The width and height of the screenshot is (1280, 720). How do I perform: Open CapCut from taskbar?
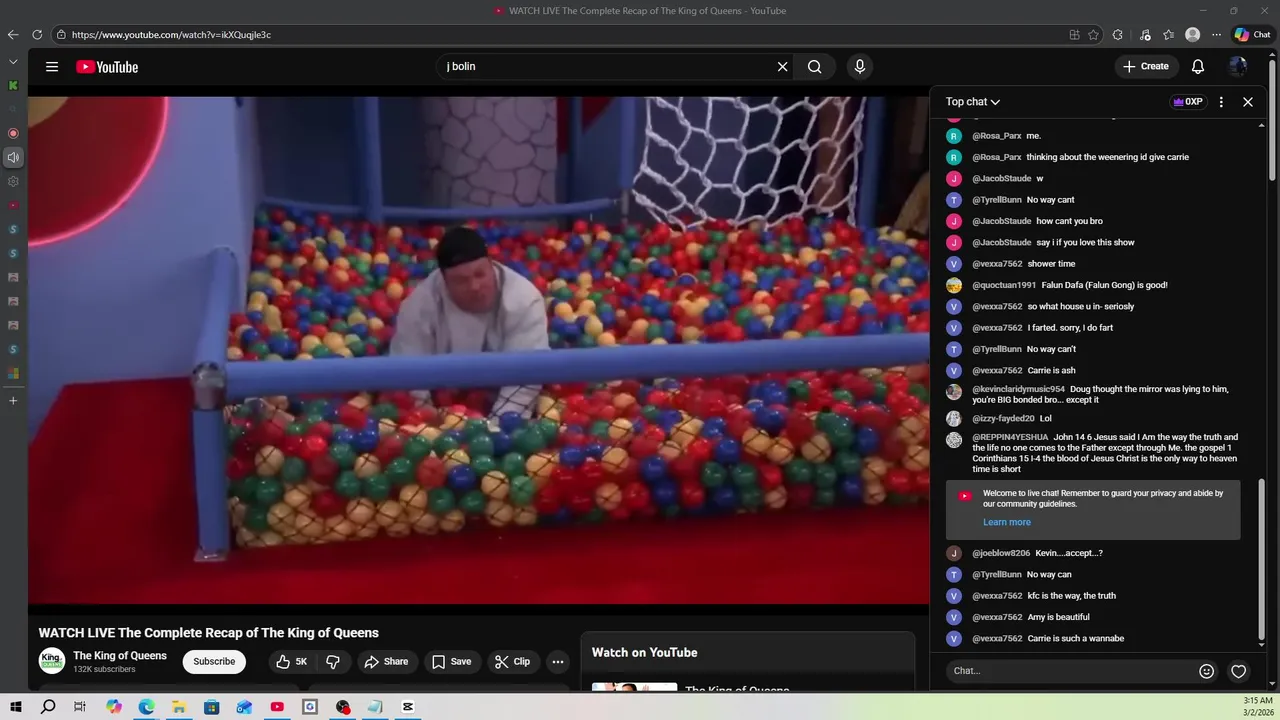[x=408, y=707]
